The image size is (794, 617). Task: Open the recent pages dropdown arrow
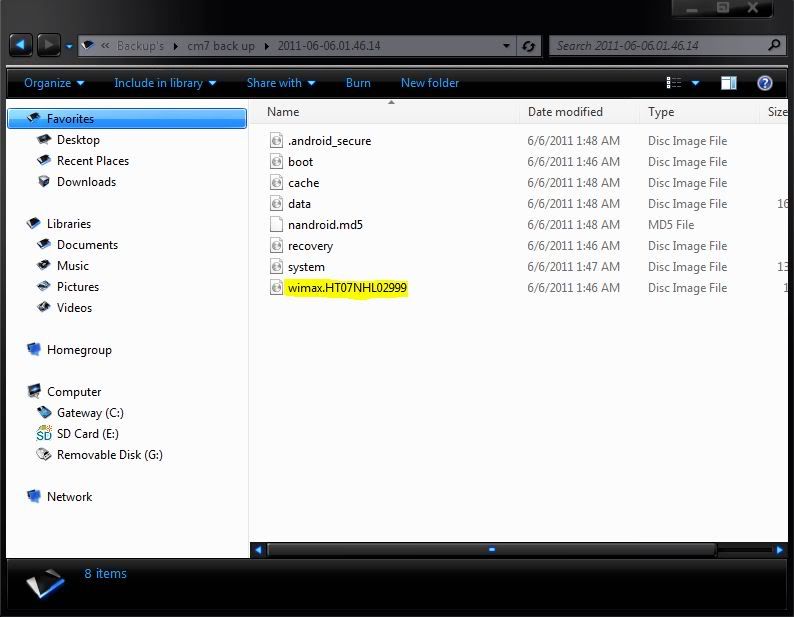coord(69,47)
